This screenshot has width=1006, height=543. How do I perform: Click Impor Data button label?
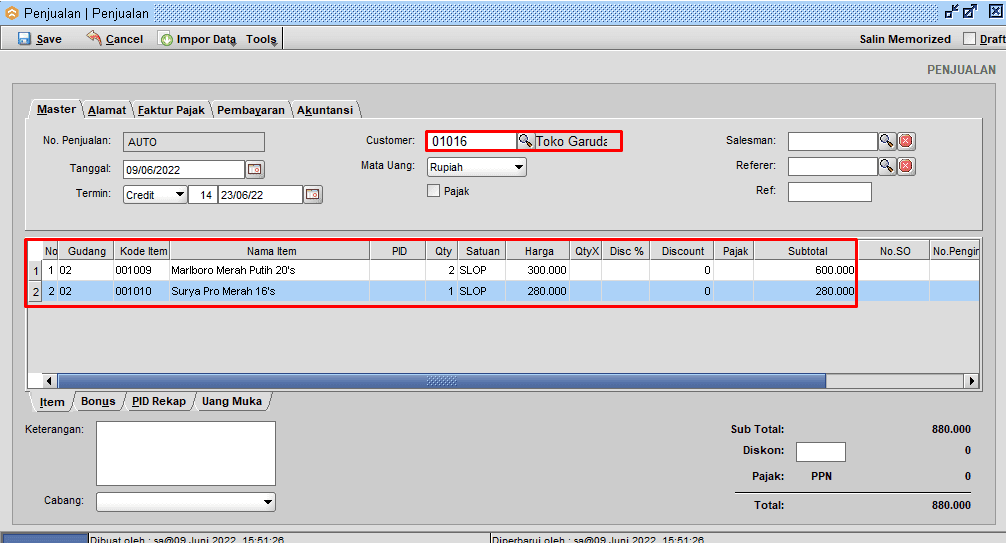click(x=207, y=39)
